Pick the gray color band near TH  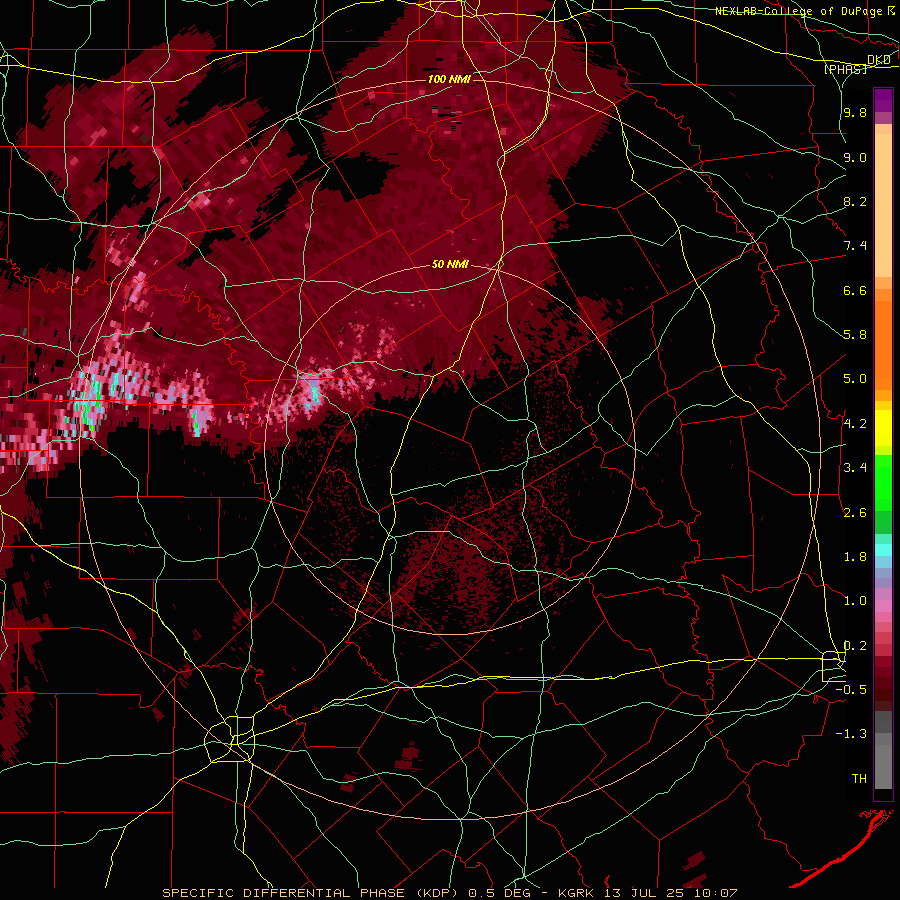click(883, 767)
